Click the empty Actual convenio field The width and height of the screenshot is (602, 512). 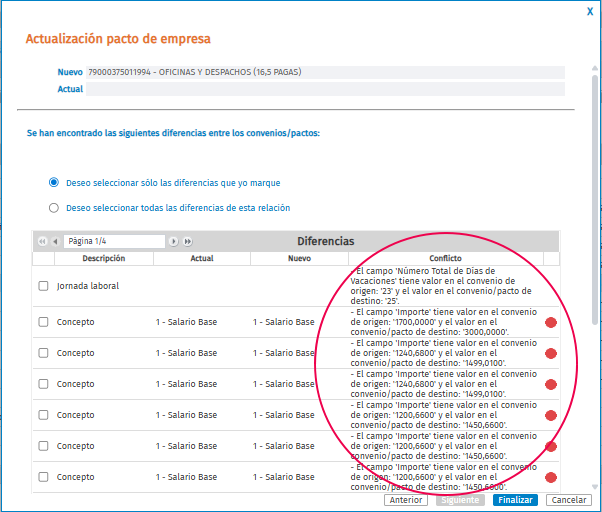325,89
